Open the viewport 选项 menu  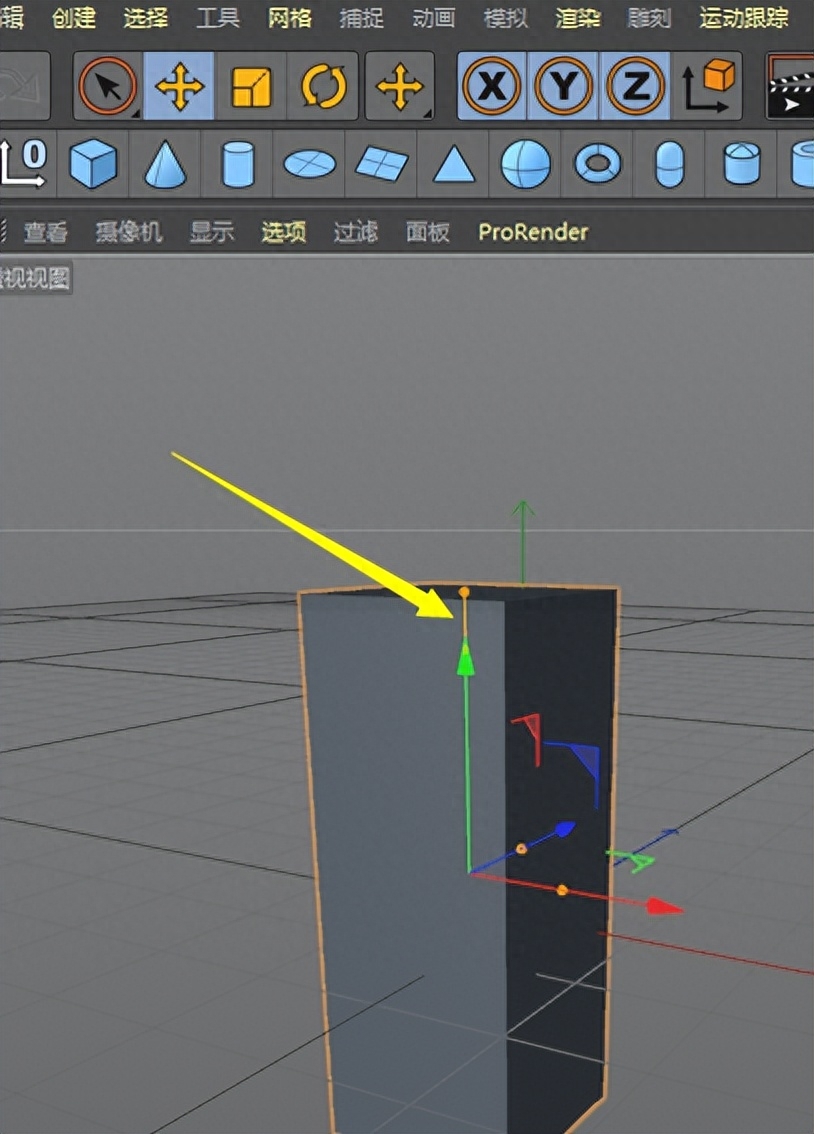pyautogui.click(x=283, y=232)
